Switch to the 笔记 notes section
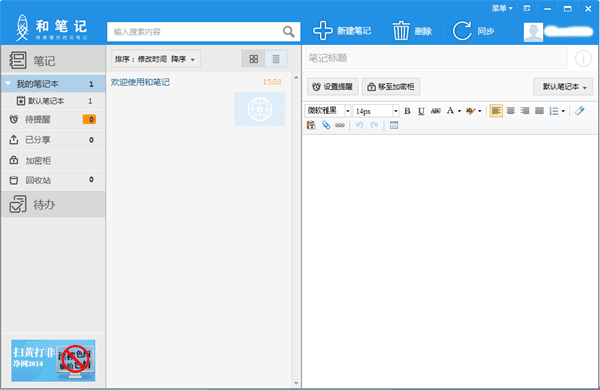 (x=53, y=60)
